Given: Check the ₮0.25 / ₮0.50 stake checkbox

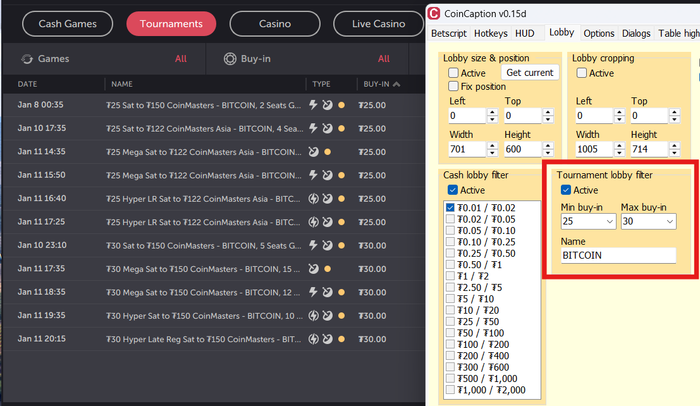Looking at the screenshot, I should pos(450,253).
